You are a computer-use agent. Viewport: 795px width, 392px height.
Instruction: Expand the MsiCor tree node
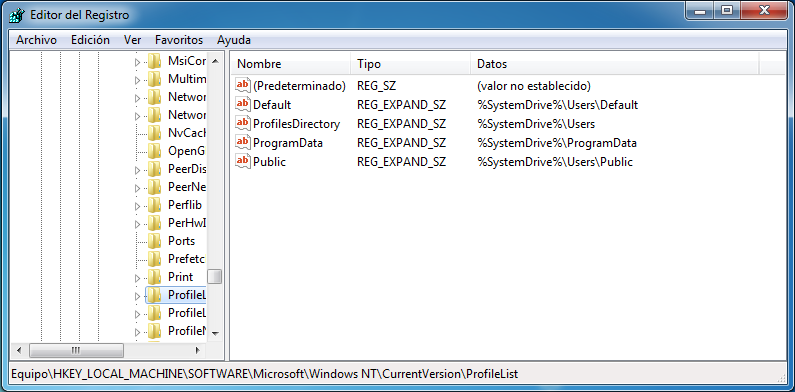pyautogui.click(x=137, y=62)
